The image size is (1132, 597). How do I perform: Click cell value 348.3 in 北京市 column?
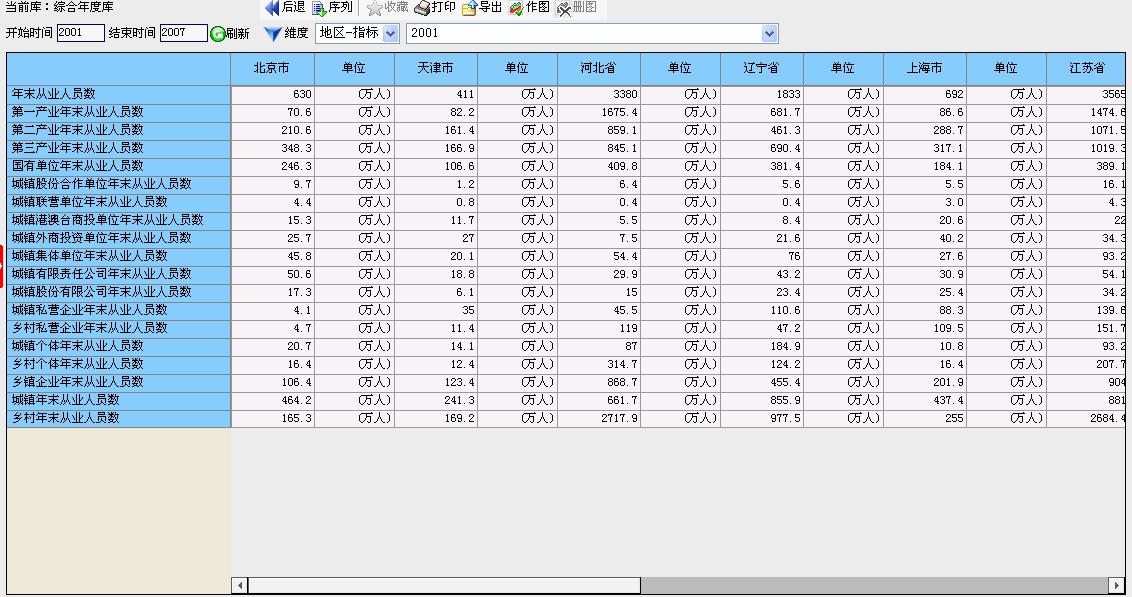(x=272, y=149)
